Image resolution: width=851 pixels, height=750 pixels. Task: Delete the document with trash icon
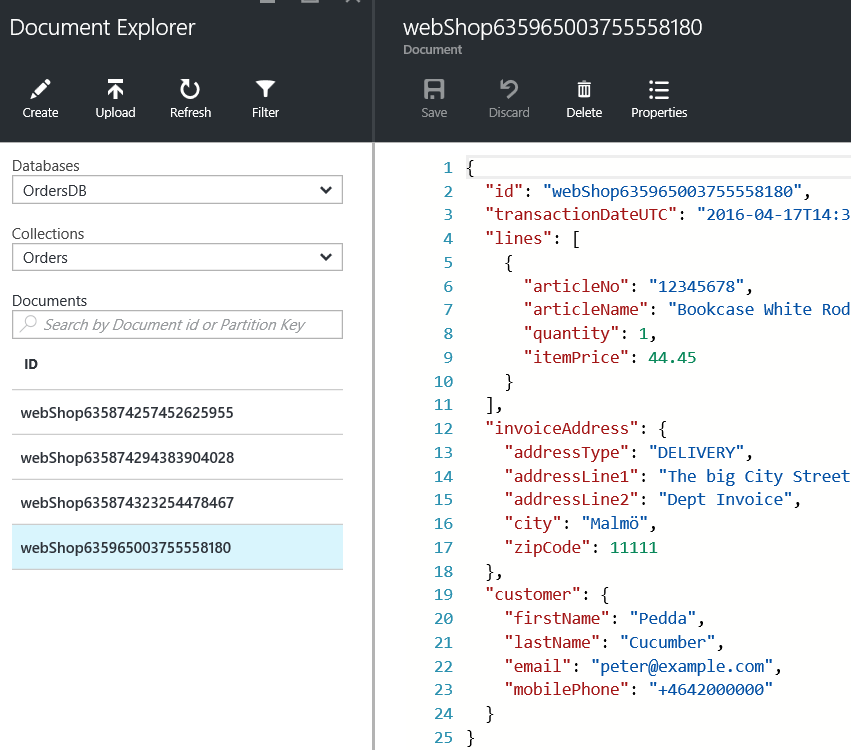pyautogui.click(x=584, y=90)
